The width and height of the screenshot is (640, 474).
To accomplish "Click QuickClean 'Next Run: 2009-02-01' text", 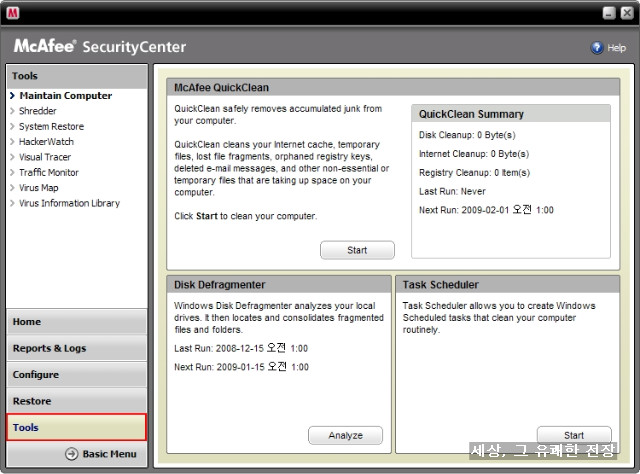I will (x=486, y=210).
